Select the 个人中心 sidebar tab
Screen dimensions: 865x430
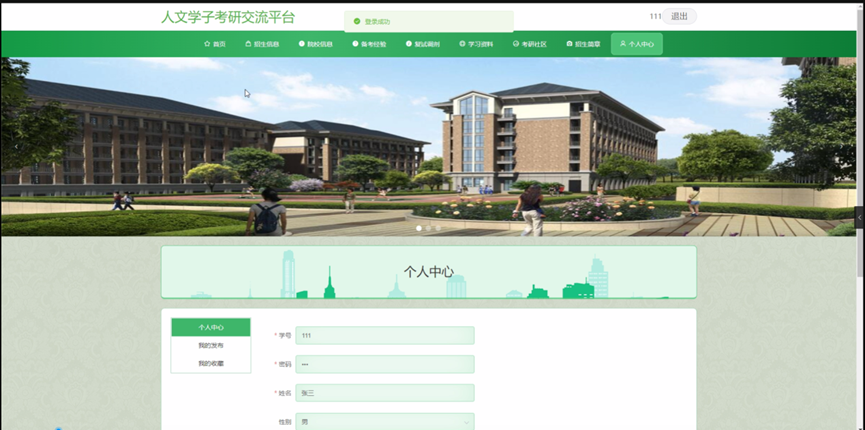[211, 327]
